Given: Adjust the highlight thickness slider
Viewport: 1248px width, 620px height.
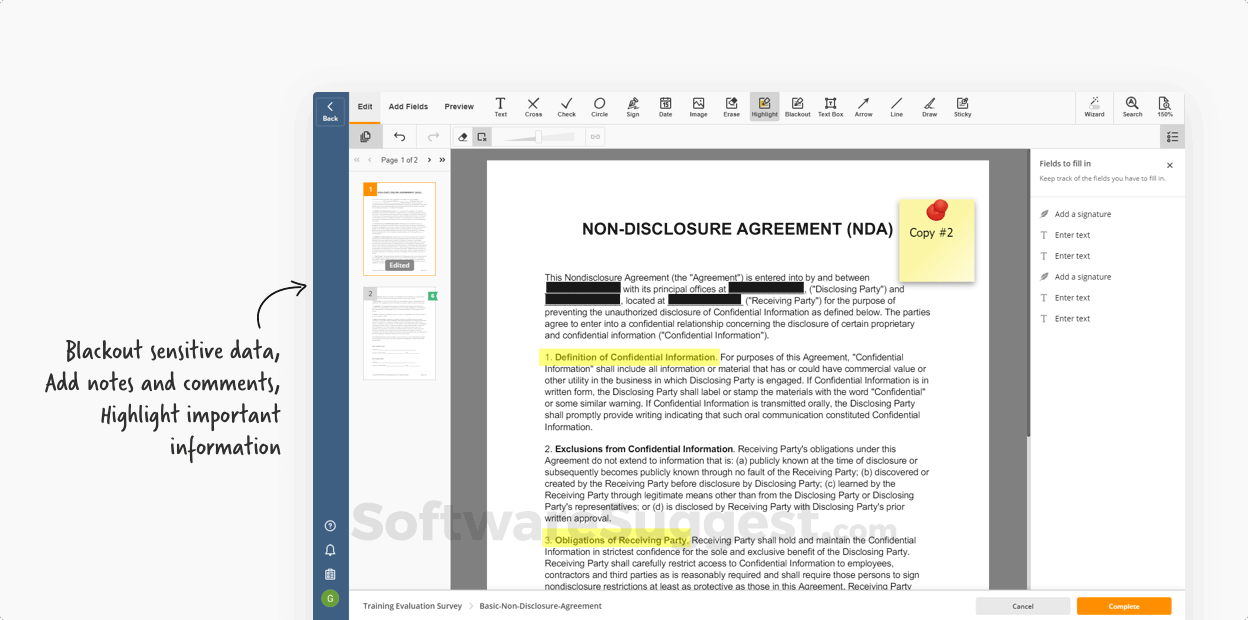Looking at the screenshot, I should (x=538, y=137).
